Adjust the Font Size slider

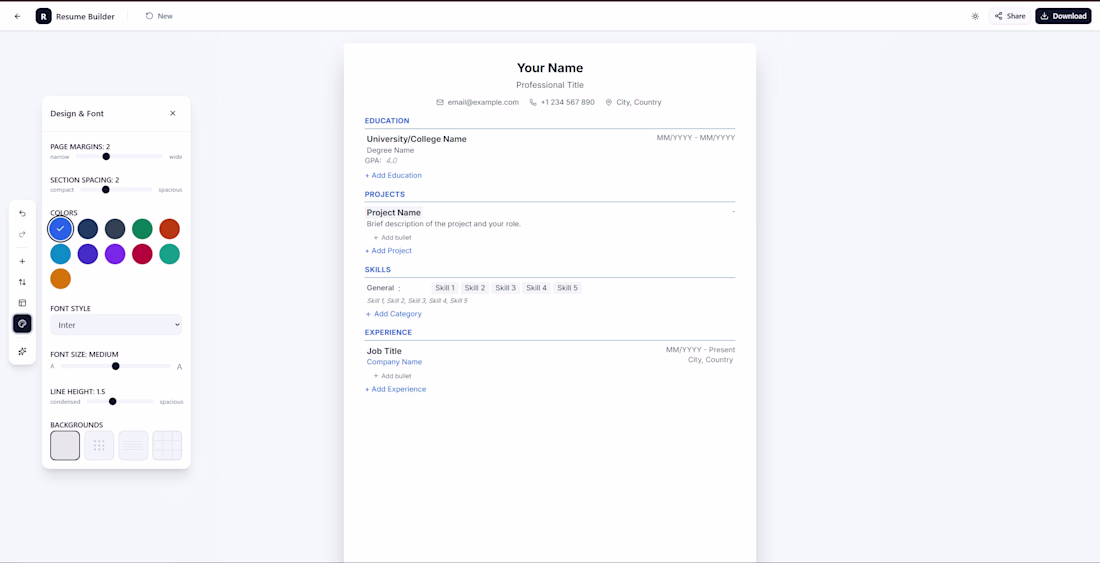pos(116,366)
